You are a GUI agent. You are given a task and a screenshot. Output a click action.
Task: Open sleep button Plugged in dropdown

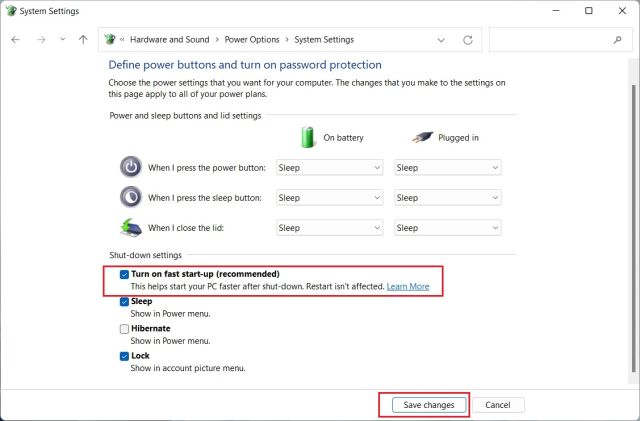[x=447, y=198]
